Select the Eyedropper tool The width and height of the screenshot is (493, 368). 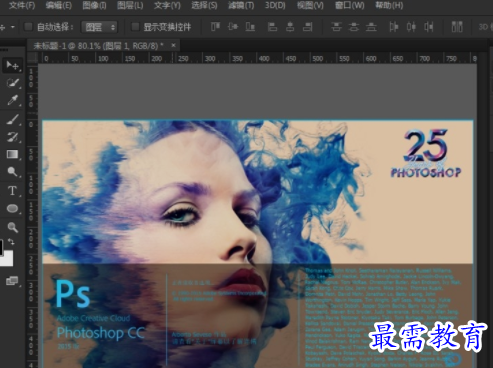pos(12,100)
